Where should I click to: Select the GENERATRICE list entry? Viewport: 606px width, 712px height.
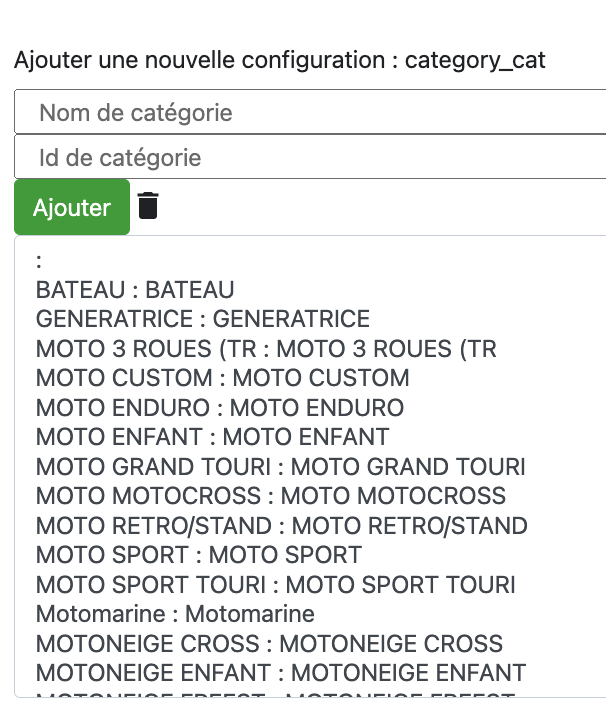[202, 319]
